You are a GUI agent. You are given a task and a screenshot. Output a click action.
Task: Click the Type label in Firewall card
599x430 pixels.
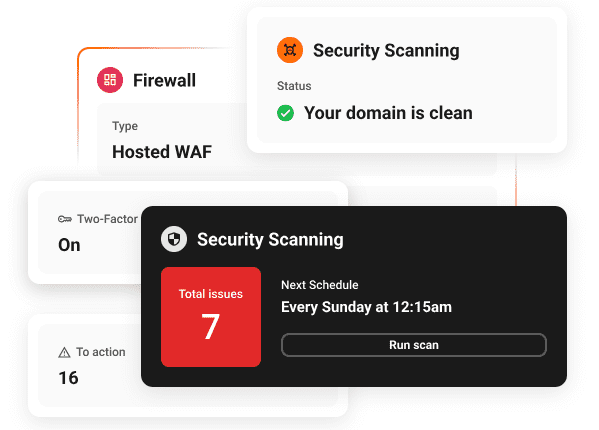click(125, 126)
